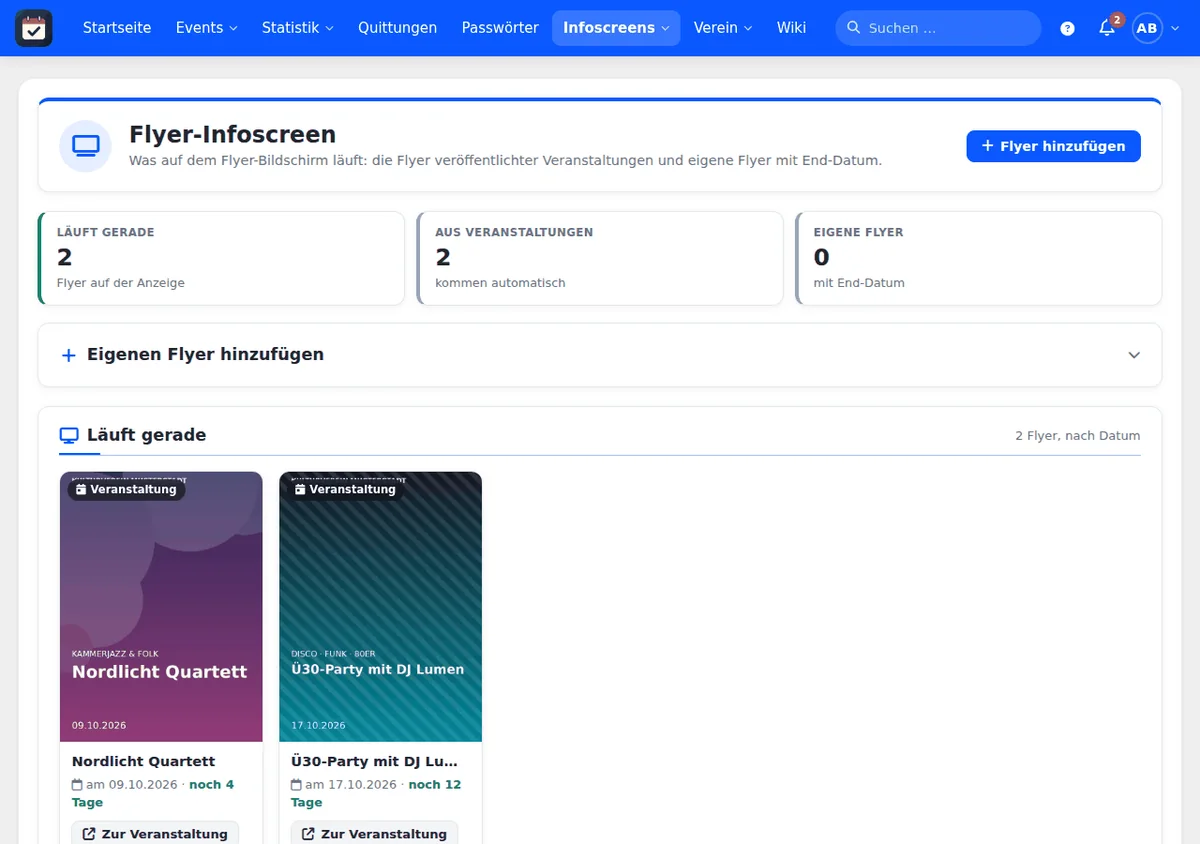Screen dimensions: 1200x844
Task: Open the Ü30-Party mit DJ Lumen flyer thumbnail
Action: click(380, 607)
